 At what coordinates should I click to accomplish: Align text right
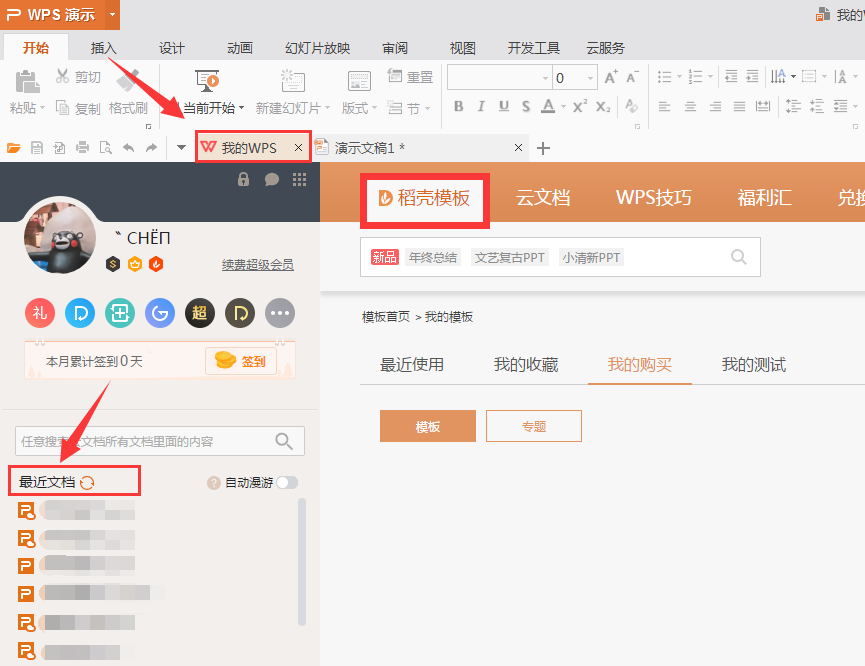(715, 106)
